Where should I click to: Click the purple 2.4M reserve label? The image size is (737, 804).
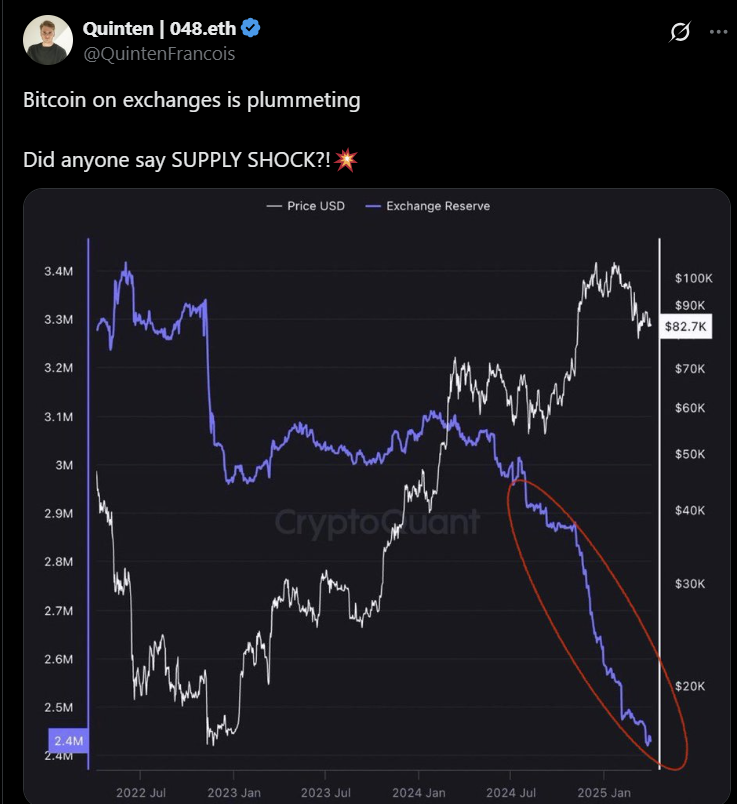(64, 742)
